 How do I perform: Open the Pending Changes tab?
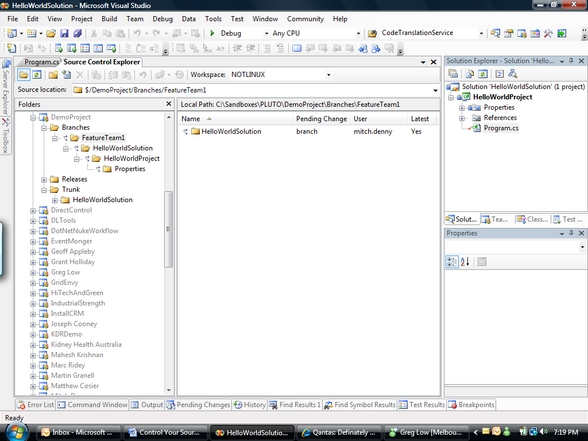pyautogui.click(x=198, y=405)
